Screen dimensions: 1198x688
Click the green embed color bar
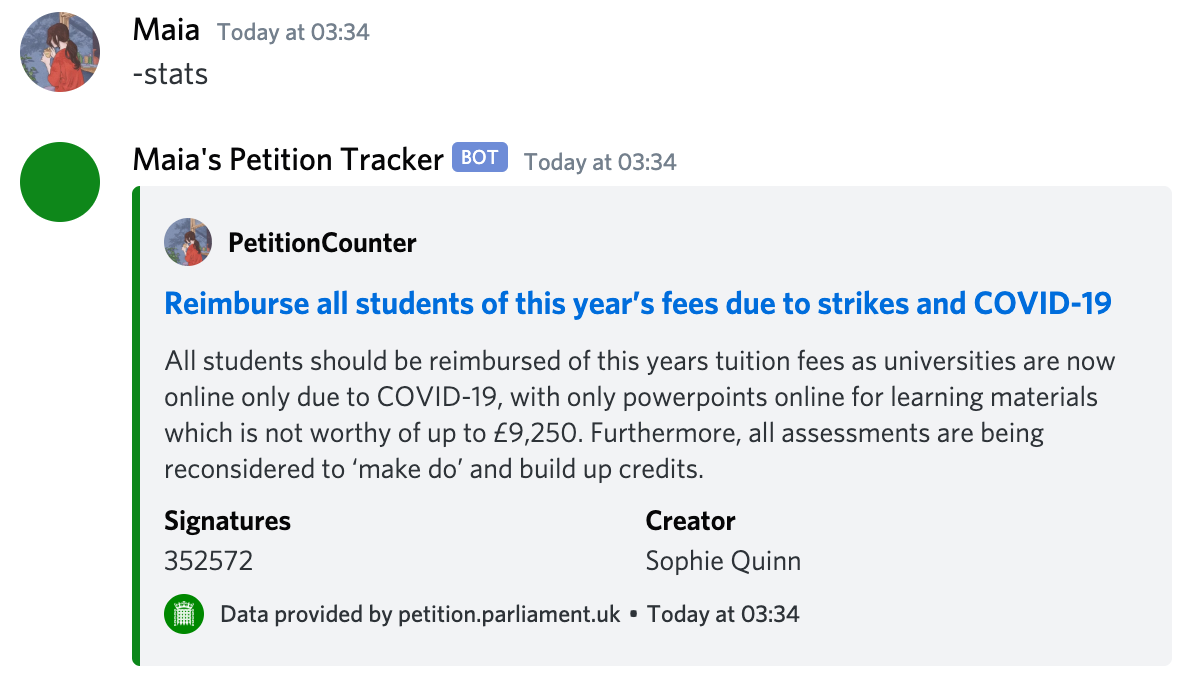(136, 425)
